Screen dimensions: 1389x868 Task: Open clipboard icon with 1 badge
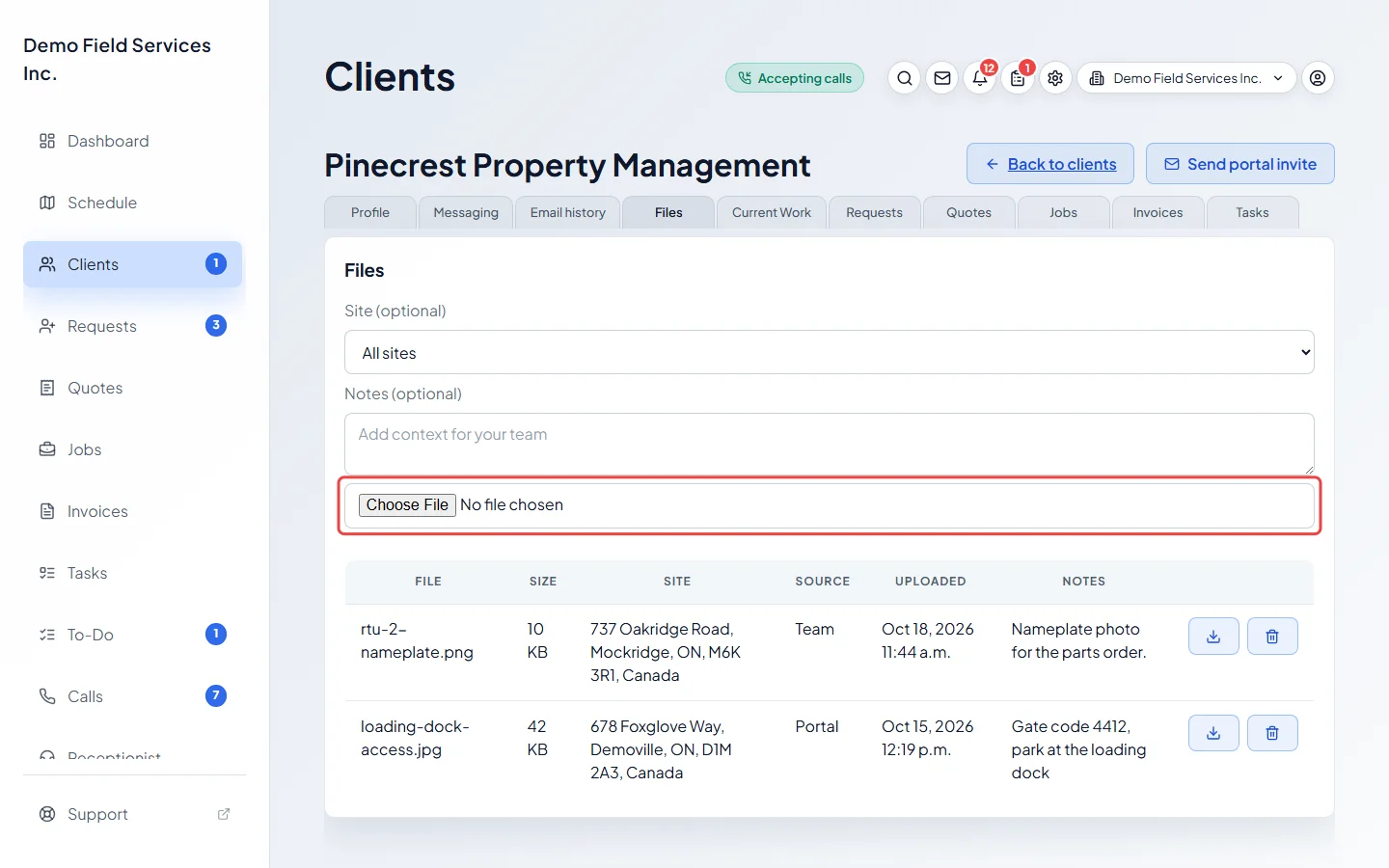1018,78
